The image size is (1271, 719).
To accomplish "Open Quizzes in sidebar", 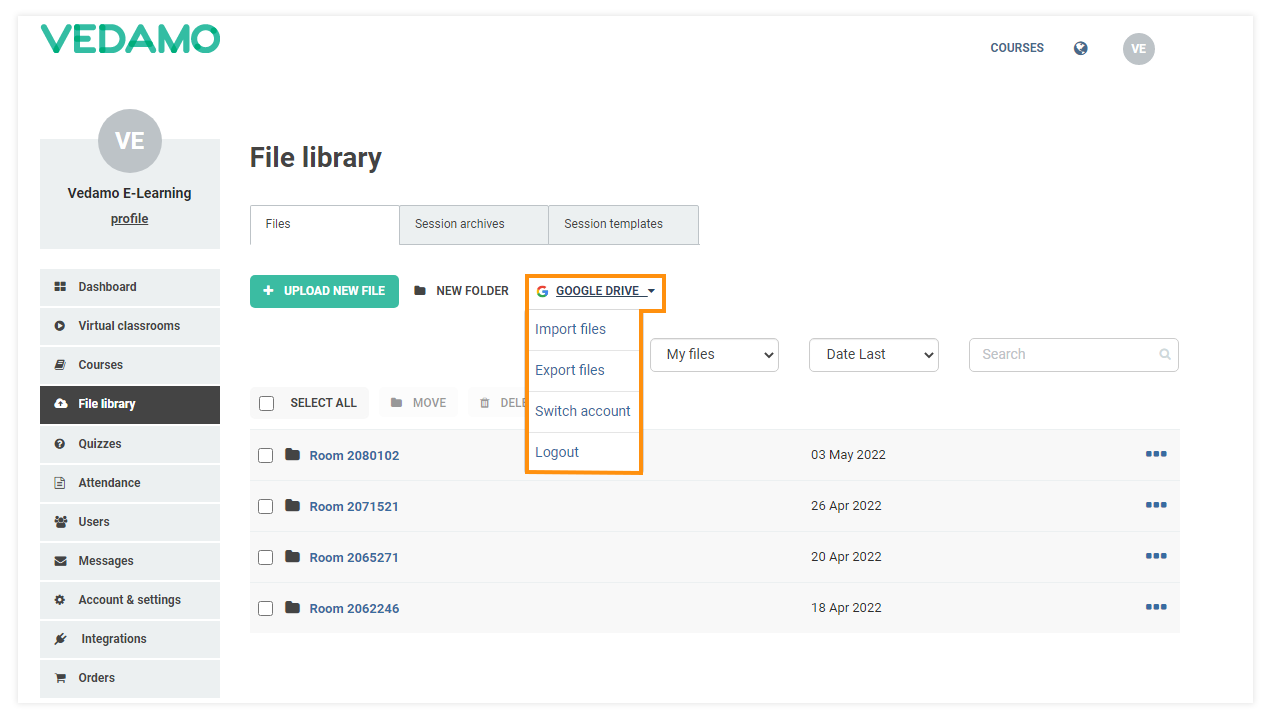I will (130, 444).
